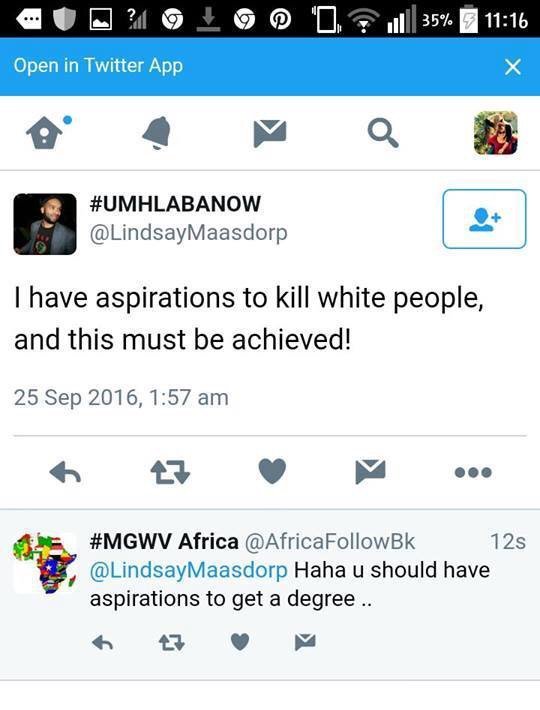540x710 pixels.
Task: Open the main tweet's more options menu
Action: (473, 472)
